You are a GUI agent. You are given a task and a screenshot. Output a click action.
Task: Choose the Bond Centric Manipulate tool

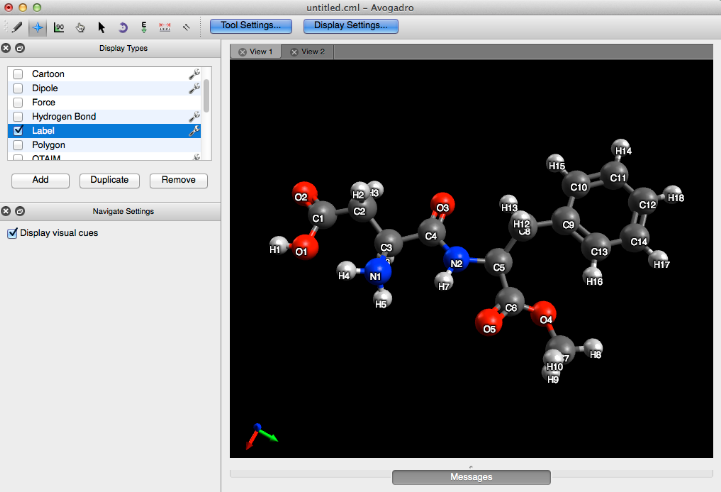[59, 27]
